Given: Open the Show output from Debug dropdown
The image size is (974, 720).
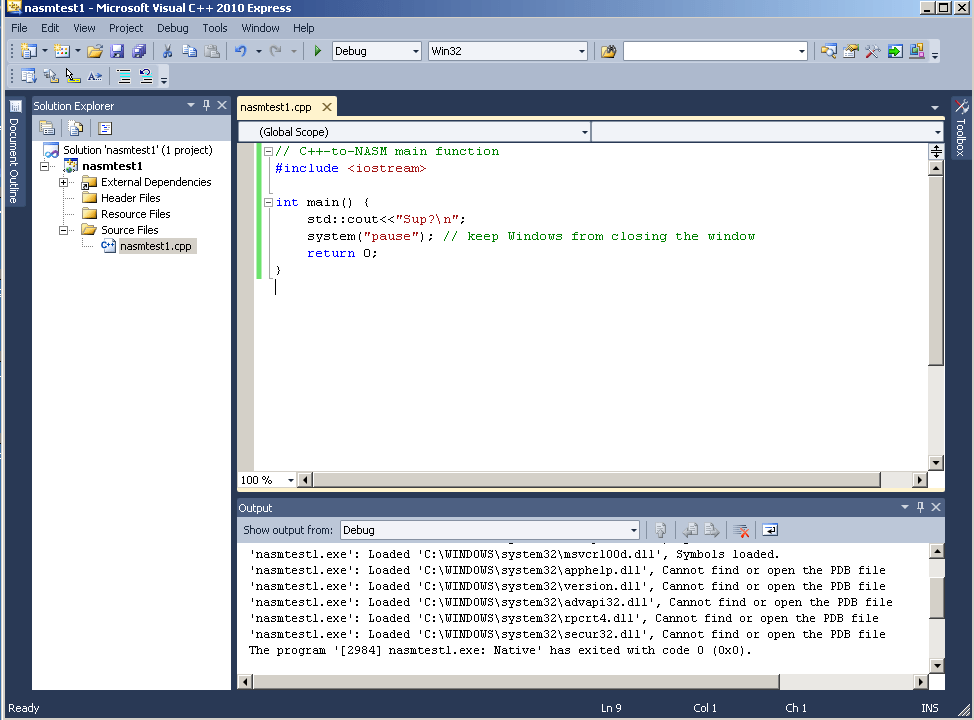Looking at the screenshot, I should coord(633,529).
